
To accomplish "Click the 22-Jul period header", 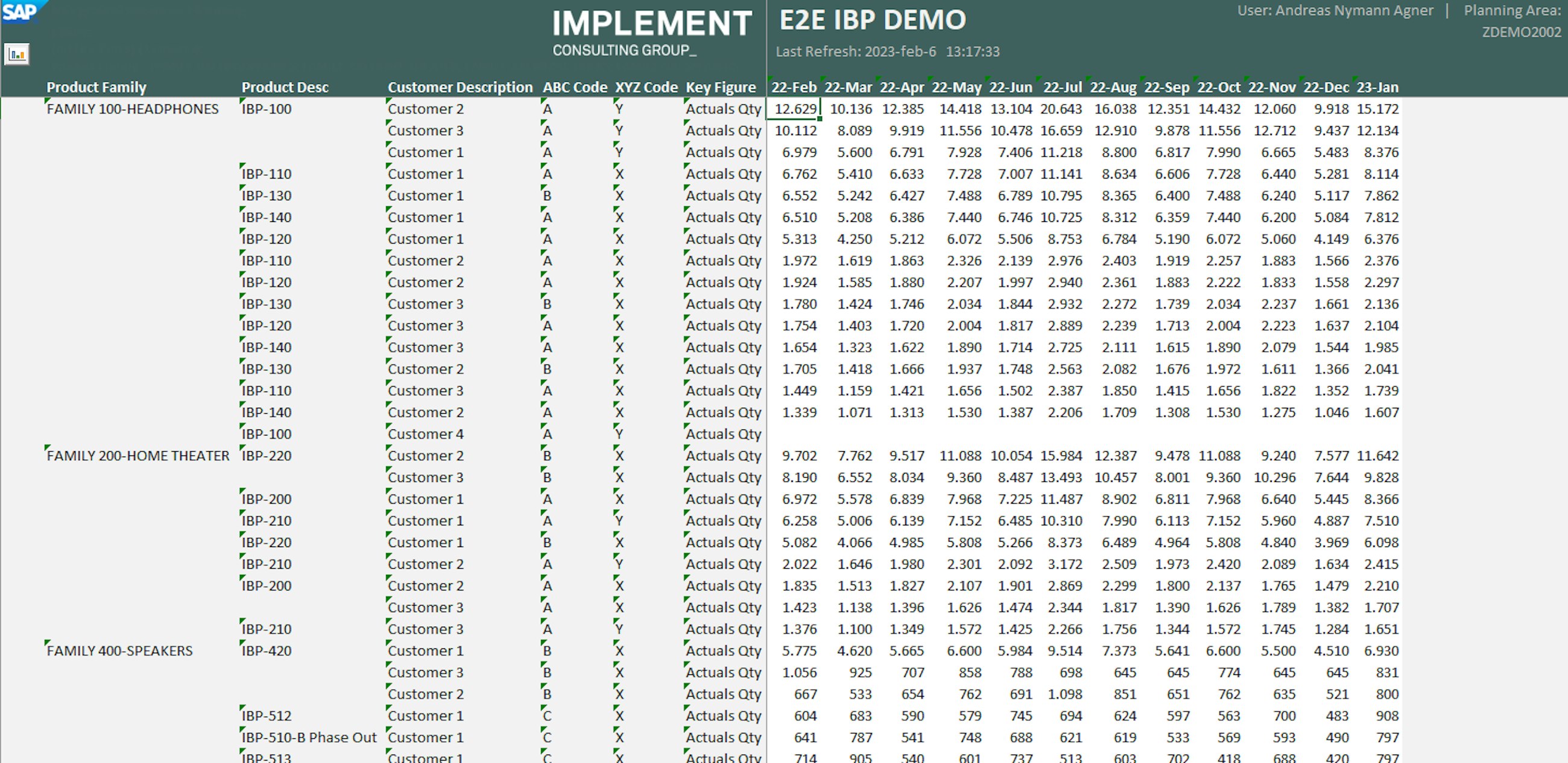I will coord(1062,87).
